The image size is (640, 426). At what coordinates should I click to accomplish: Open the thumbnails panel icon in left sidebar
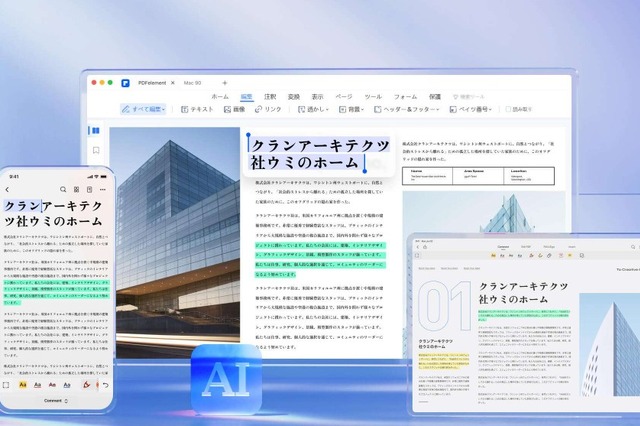[x=96, y=131]
